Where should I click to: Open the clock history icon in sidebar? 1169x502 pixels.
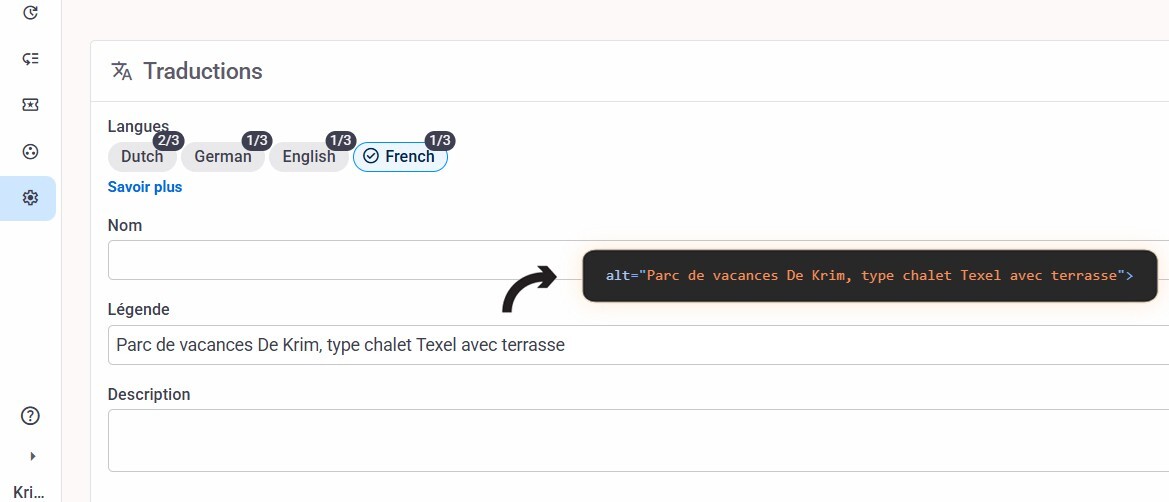[x=30, y=13]
